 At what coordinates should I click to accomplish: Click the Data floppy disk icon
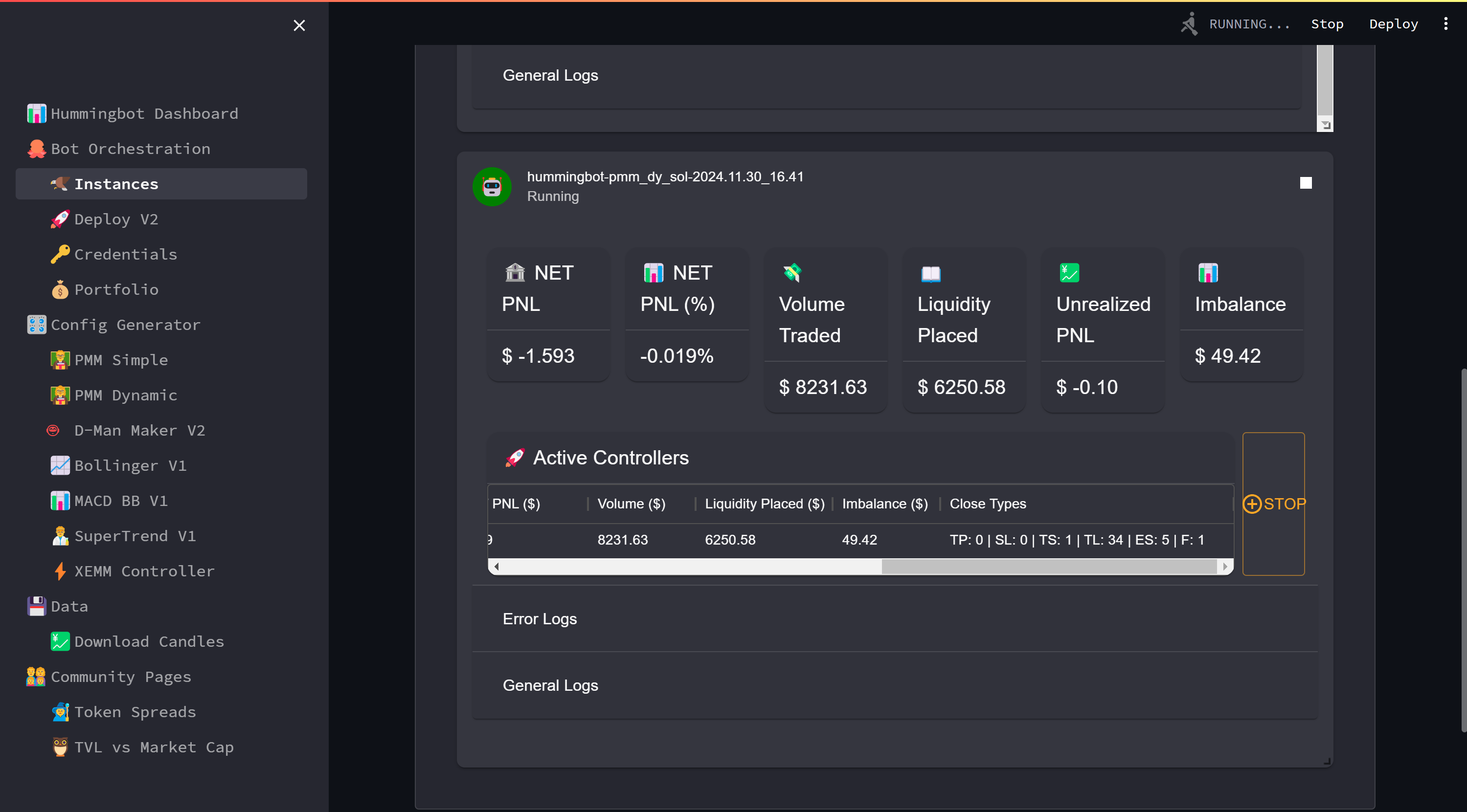coord(37,607)
